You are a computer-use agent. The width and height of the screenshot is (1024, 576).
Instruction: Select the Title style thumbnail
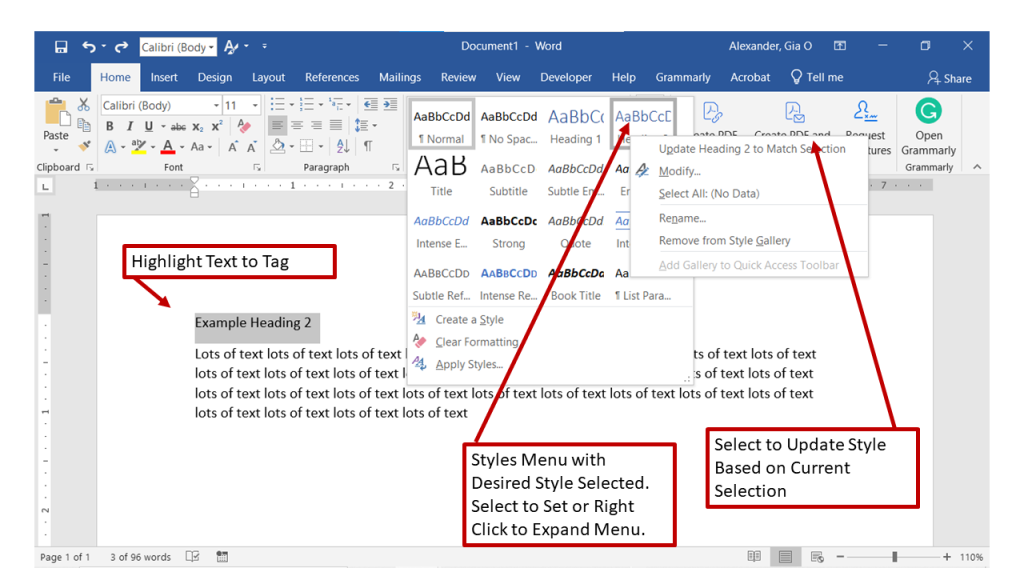click(441, 175)
